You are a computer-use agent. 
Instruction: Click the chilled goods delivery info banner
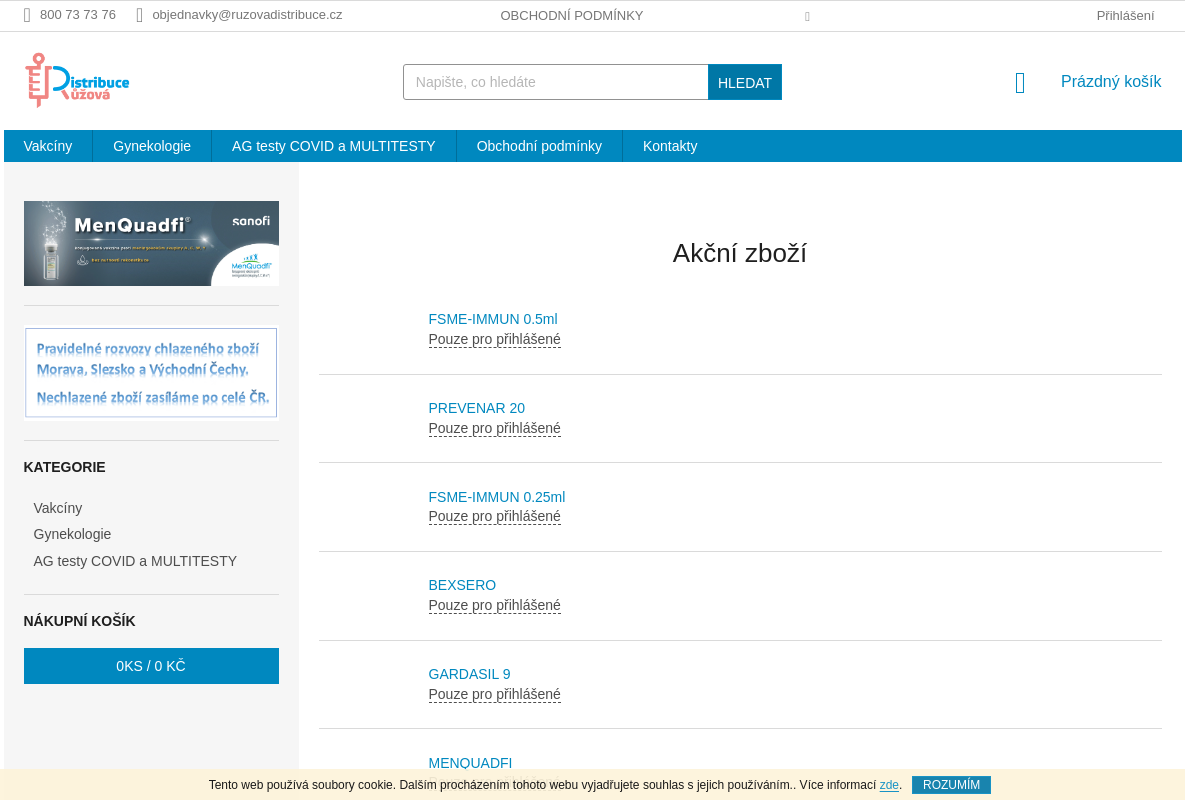tap(151, 373)
